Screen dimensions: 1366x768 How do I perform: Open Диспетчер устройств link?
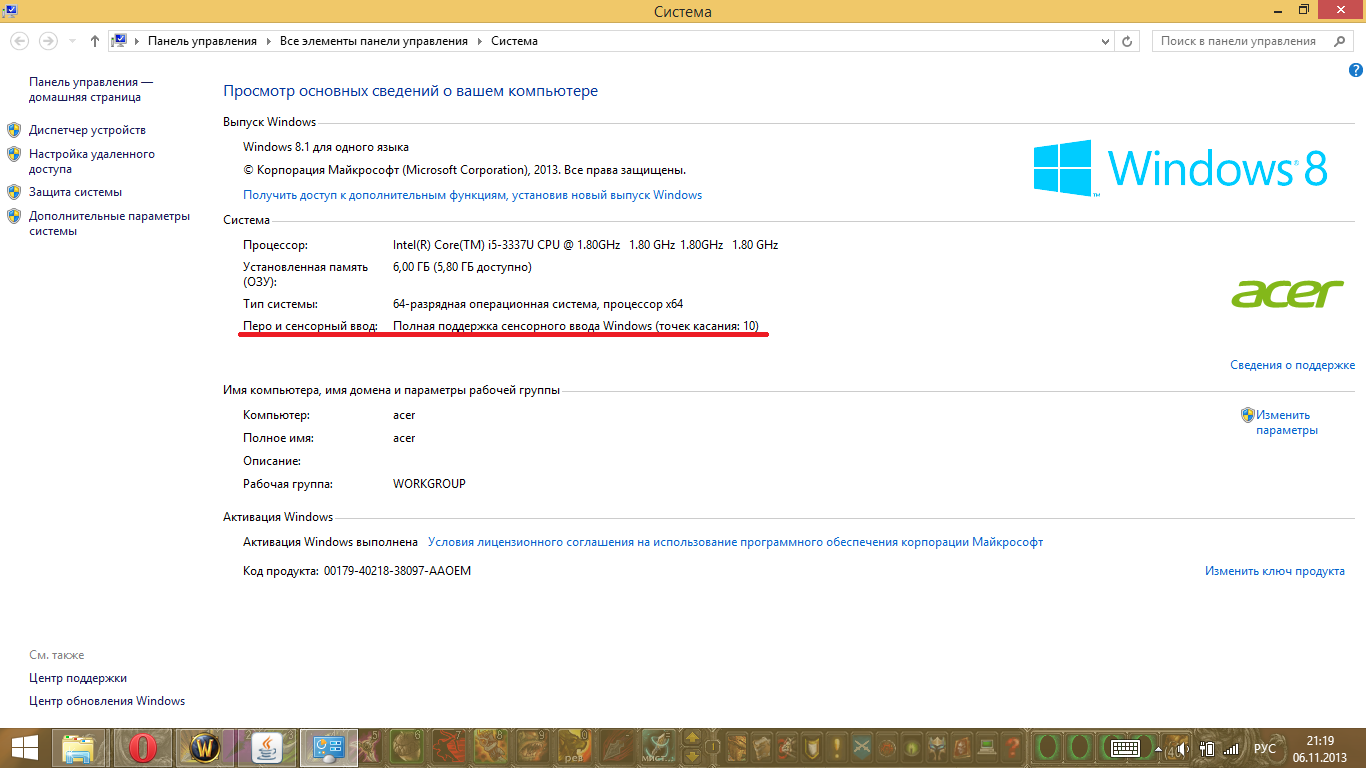[87, 130]
